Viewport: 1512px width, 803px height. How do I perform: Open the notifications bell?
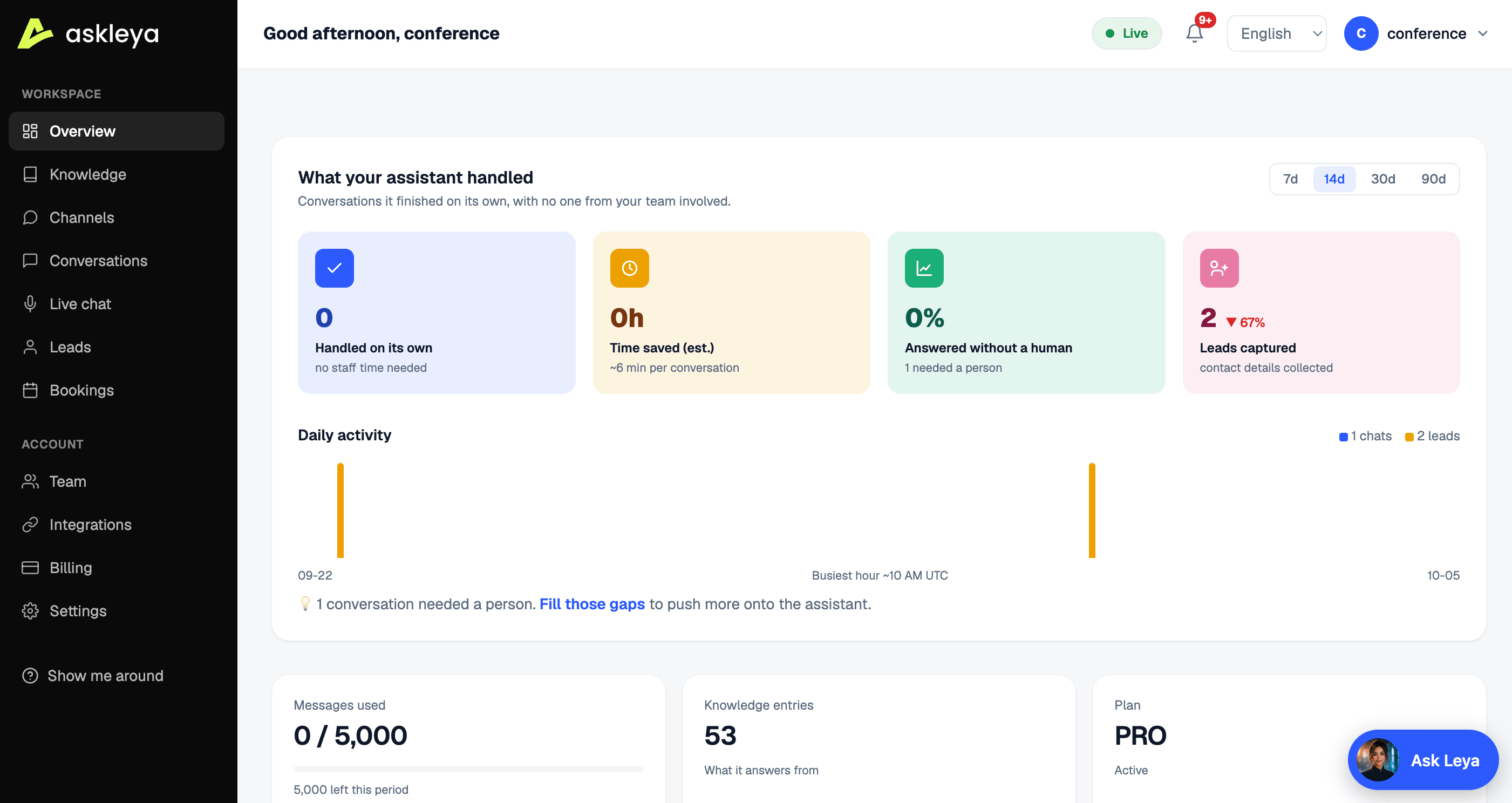click(x=1195, y=33)
